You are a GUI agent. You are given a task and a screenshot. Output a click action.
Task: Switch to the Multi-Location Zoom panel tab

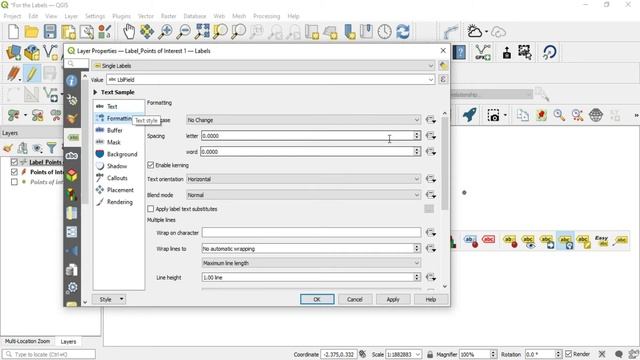pos(27,341)
